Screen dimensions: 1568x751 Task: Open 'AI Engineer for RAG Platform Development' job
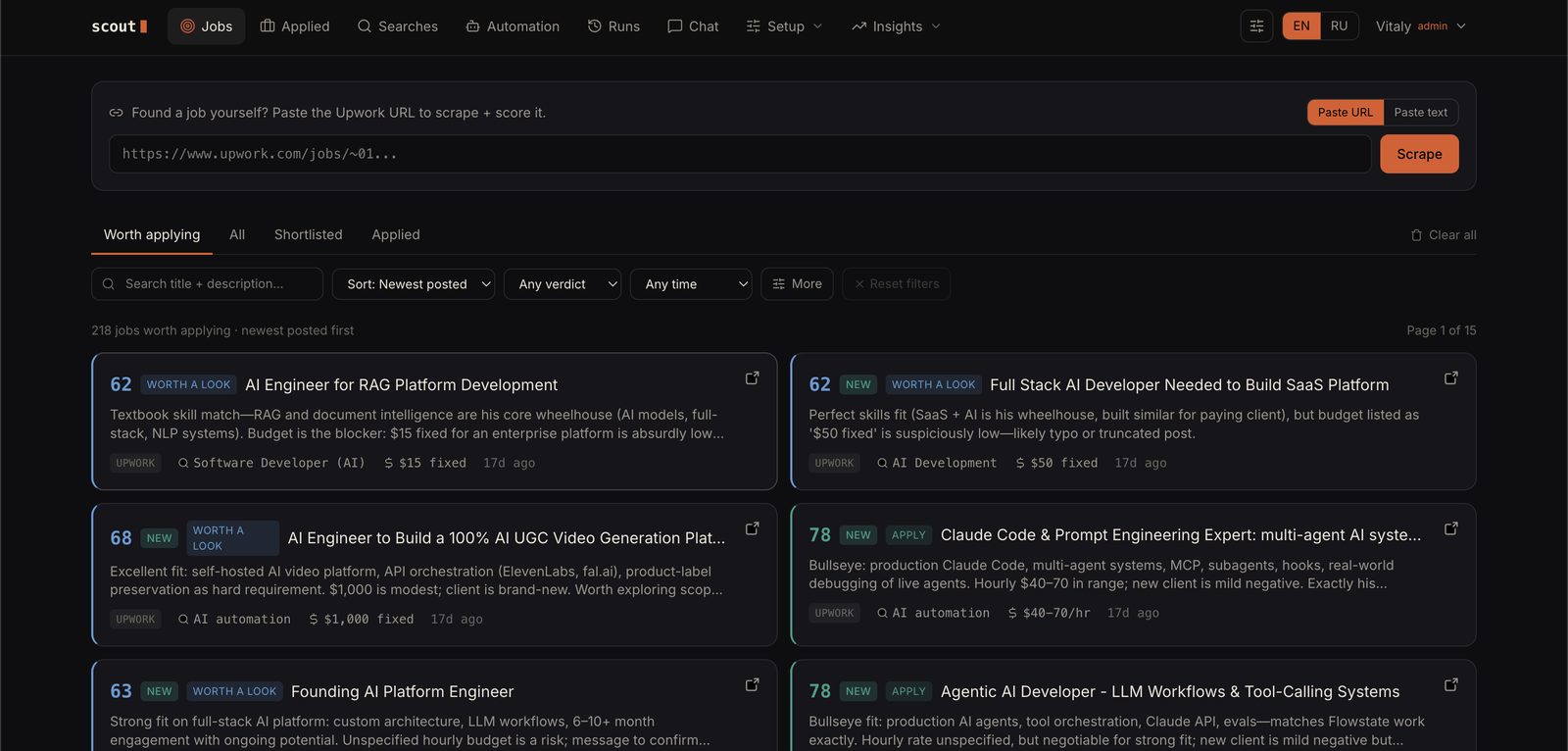pyautogui.click(x=401, y=385)
